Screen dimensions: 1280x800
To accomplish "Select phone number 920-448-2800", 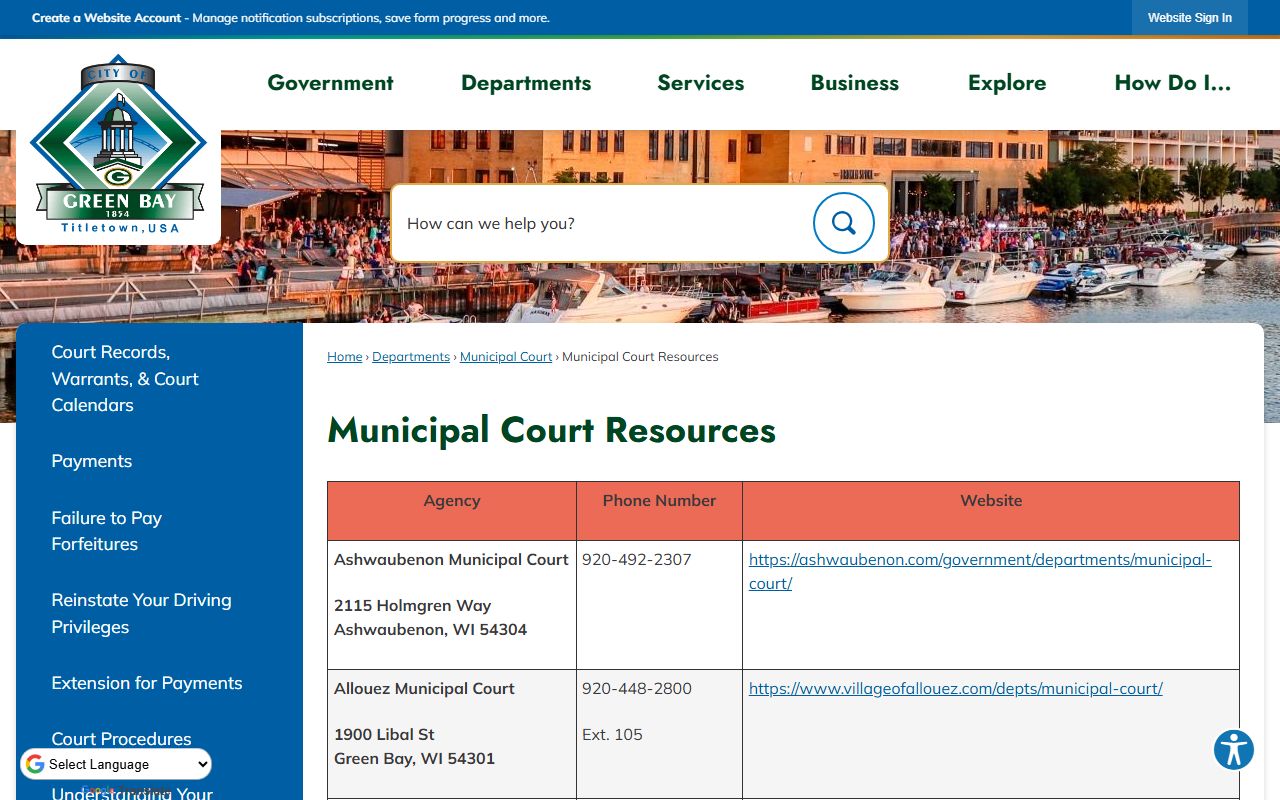I will point(637,688).
